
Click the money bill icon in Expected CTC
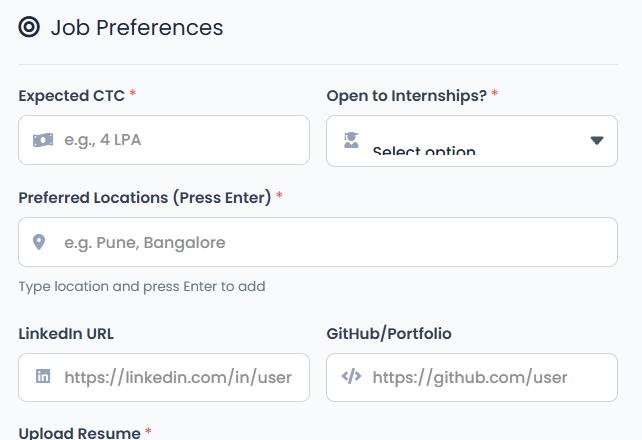tap(42, 140)
